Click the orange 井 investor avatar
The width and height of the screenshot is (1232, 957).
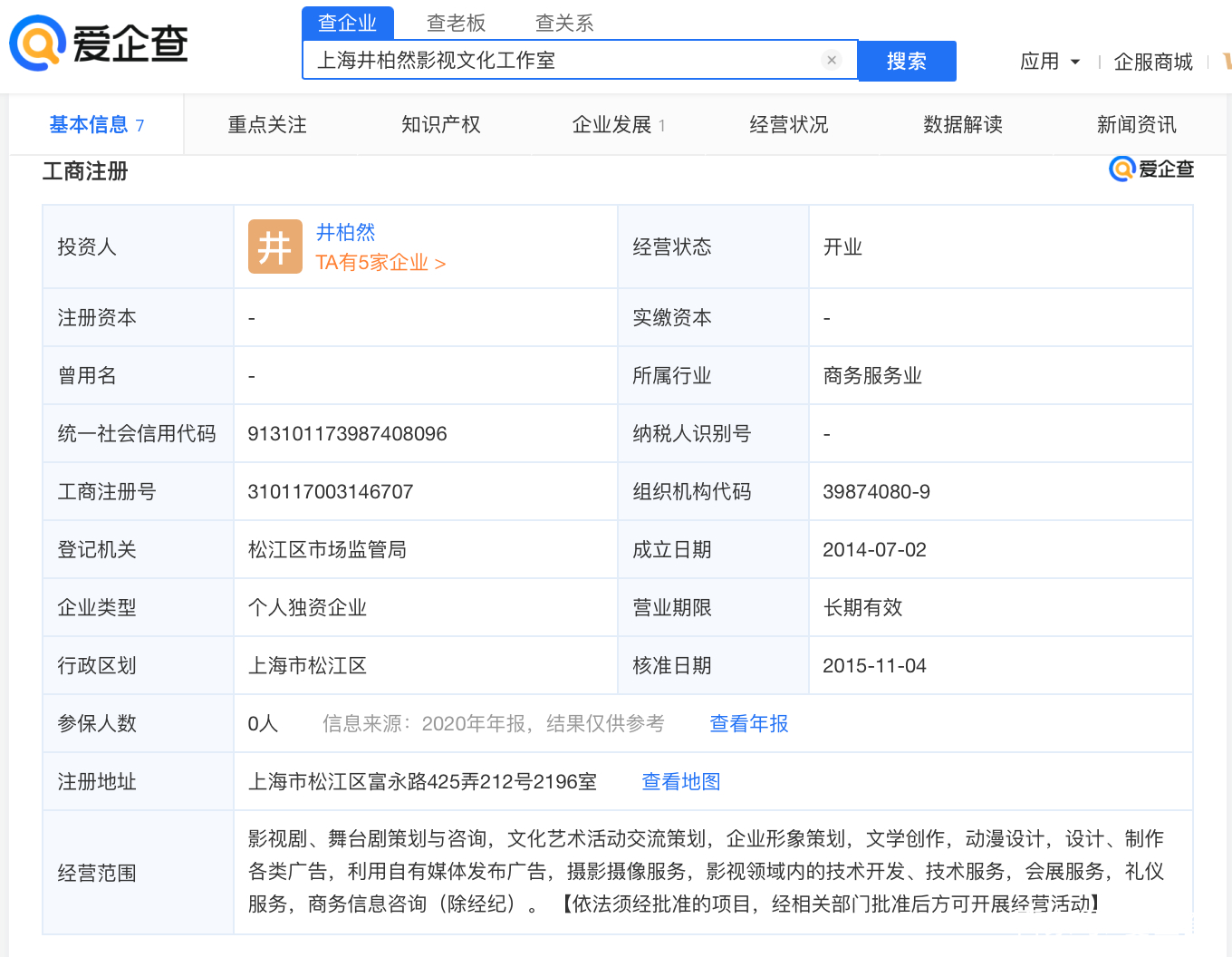coord(274,246)
